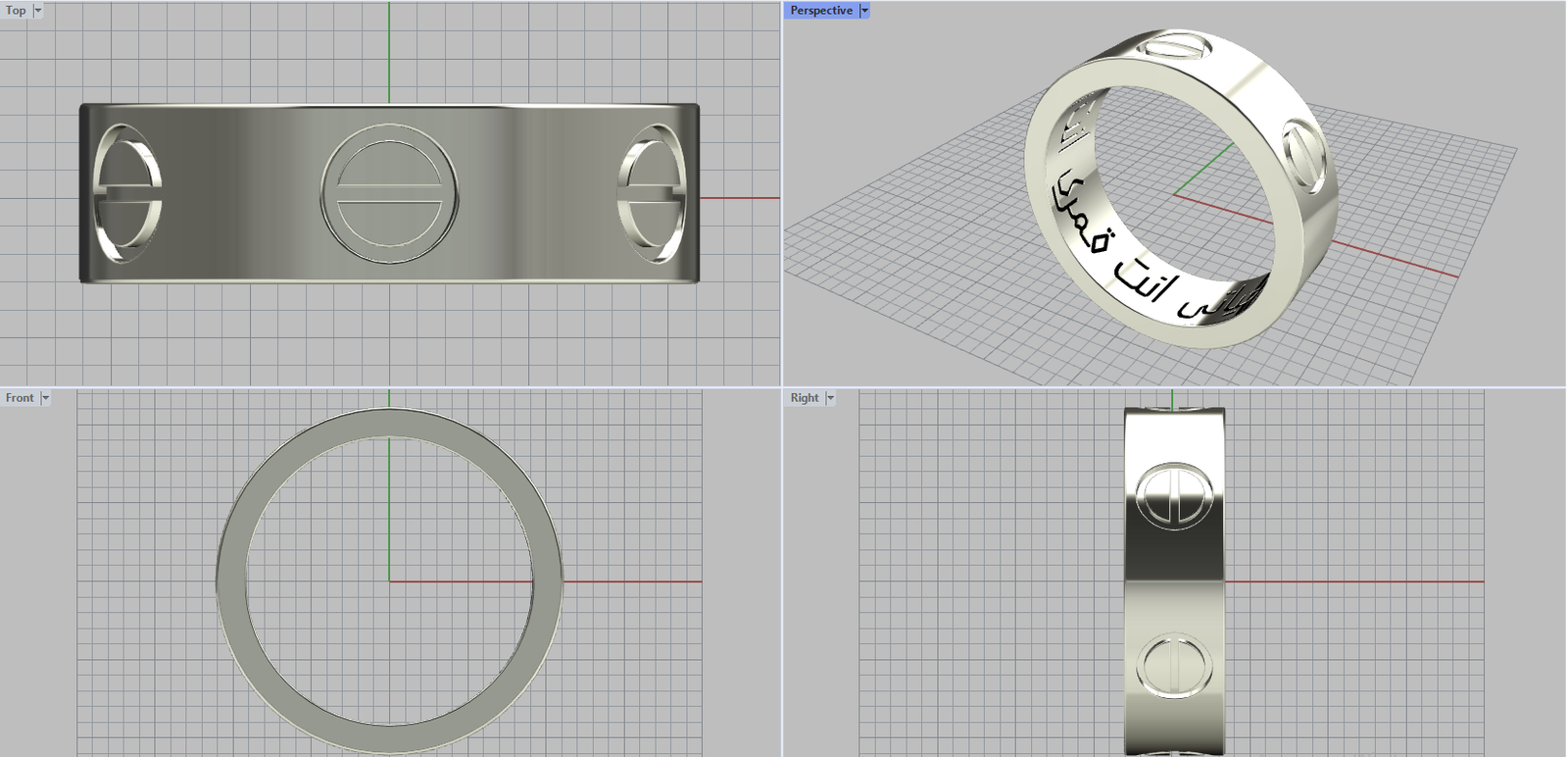This screenshot has width=1568, height=757.
Task: Click the red X axis line in Top view
Action: (x=740, y=198)
